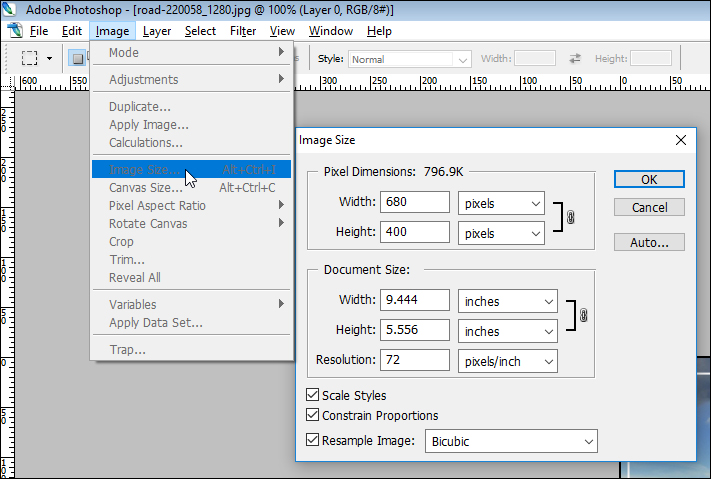Choose Canvas Size menu item
The image size is (711, 479).
point(191,187)
